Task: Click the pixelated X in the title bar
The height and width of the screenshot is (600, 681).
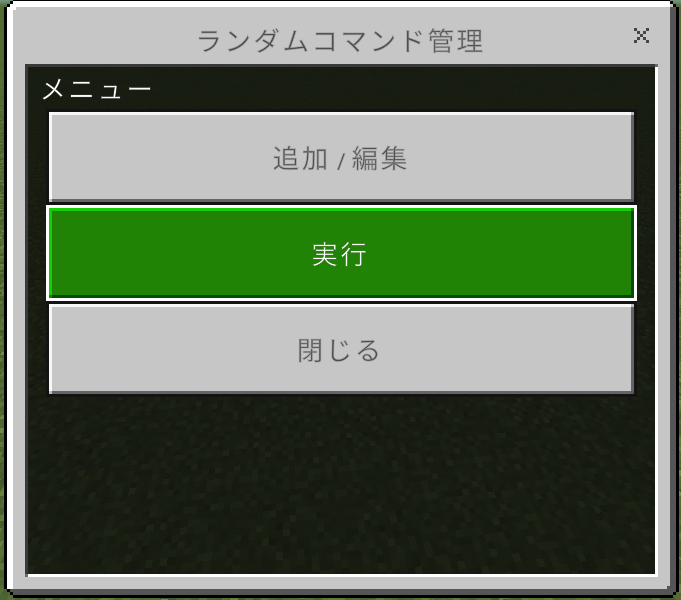Action: [x=641, y=35]
